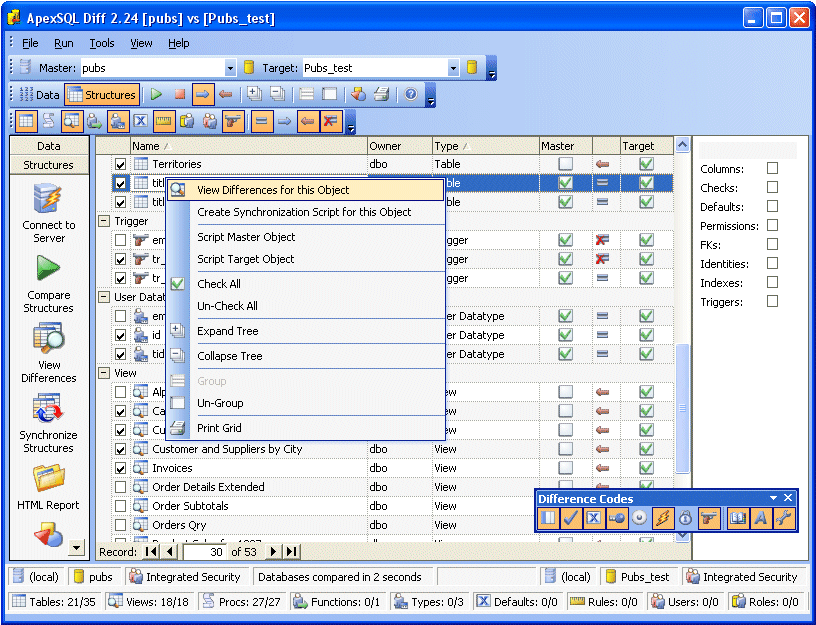Click the Synchronize Structures sidebar icon
The width and height of the screenshot is (816, 625).
pos(48,409)
